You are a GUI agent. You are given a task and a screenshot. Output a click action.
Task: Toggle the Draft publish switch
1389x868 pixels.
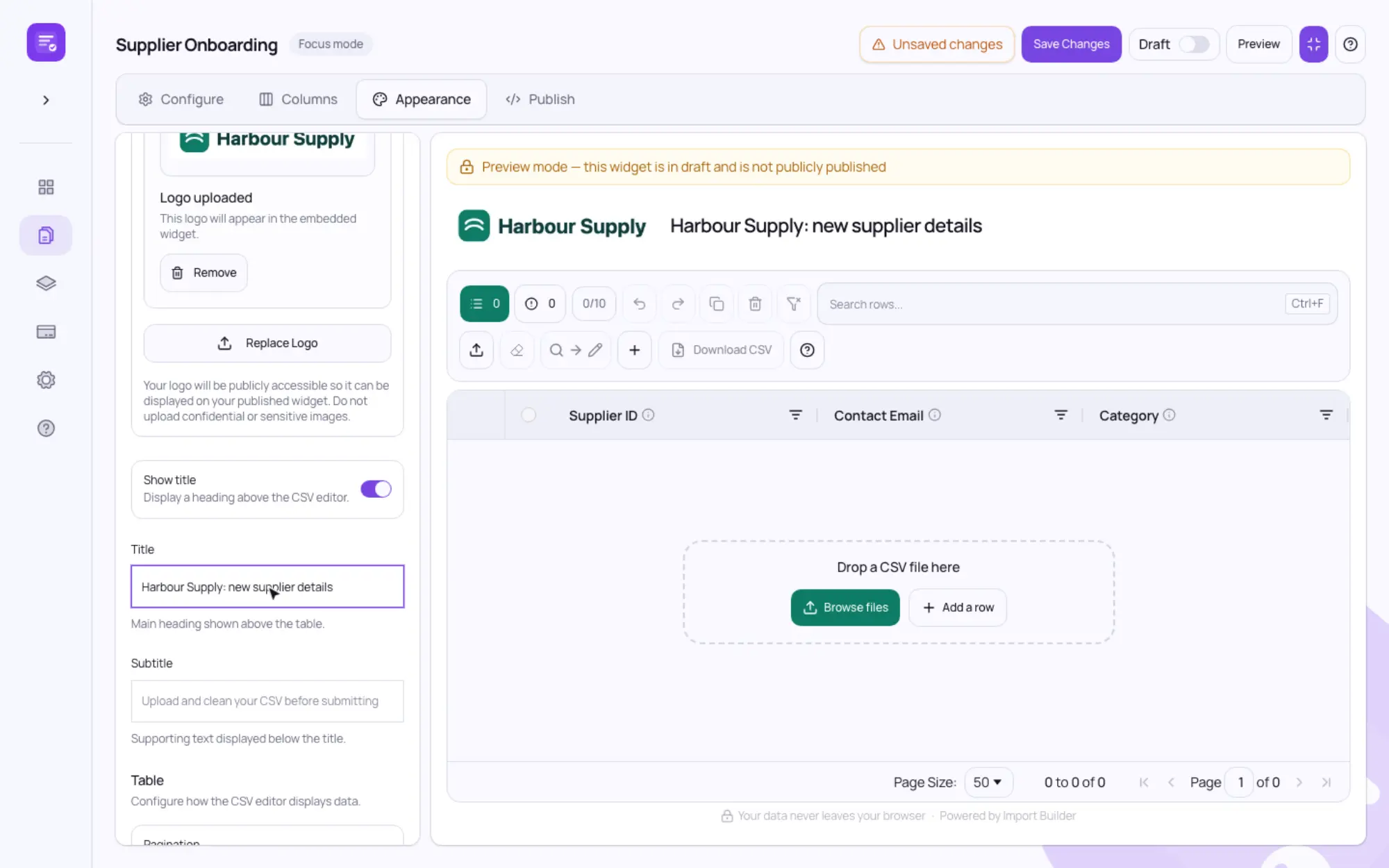point(1195,44)
